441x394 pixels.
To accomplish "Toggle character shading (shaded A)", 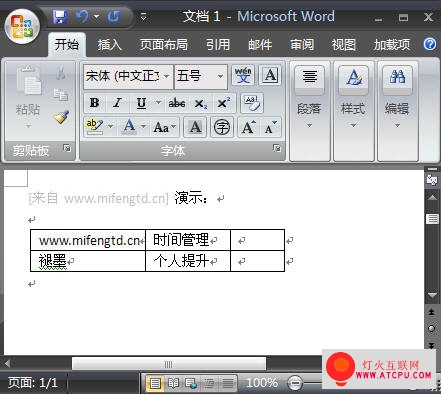I will tap(195, 127).
